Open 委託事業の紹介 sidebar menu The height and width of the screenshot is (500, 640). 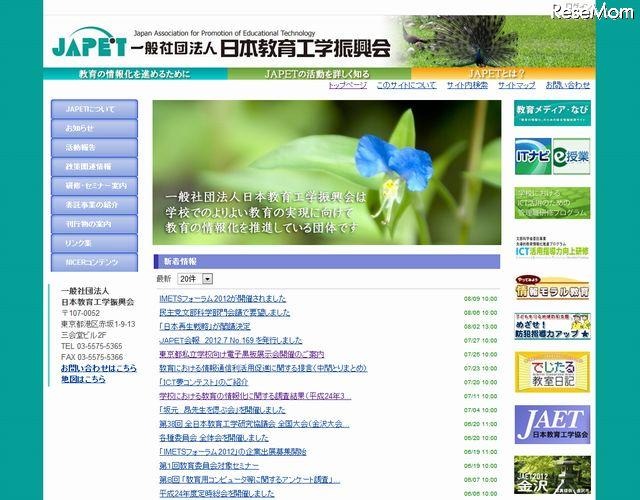tap(94, 205)
